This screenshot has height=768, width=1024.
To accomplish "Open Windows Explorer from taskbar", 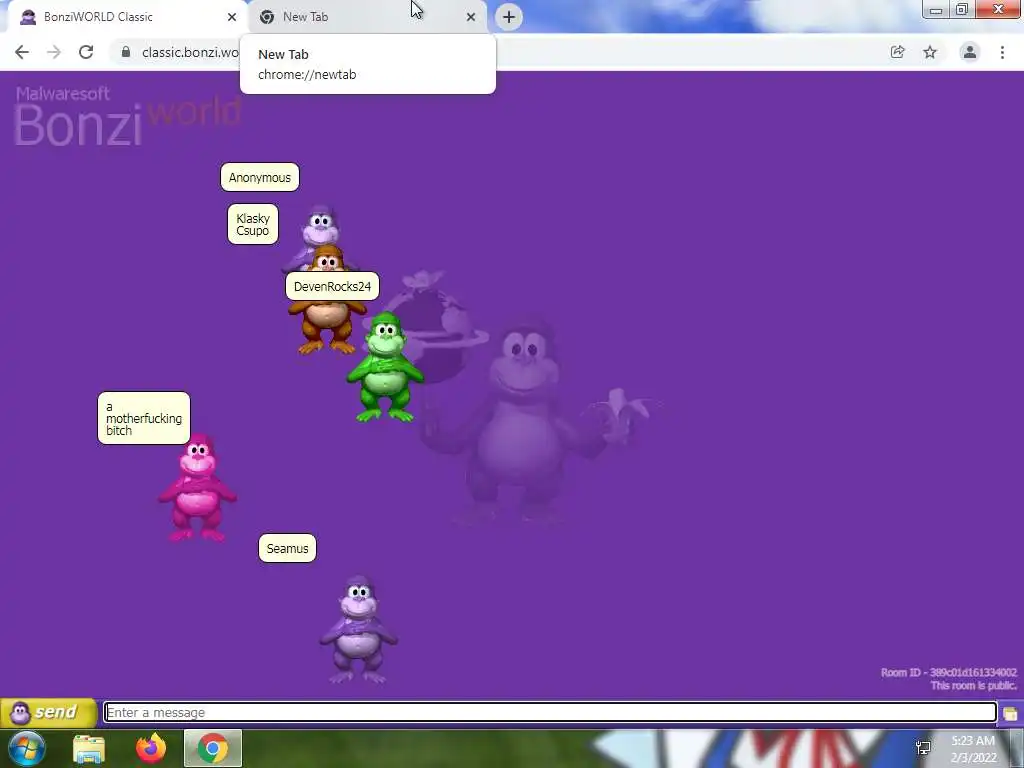I will (89, 748).
